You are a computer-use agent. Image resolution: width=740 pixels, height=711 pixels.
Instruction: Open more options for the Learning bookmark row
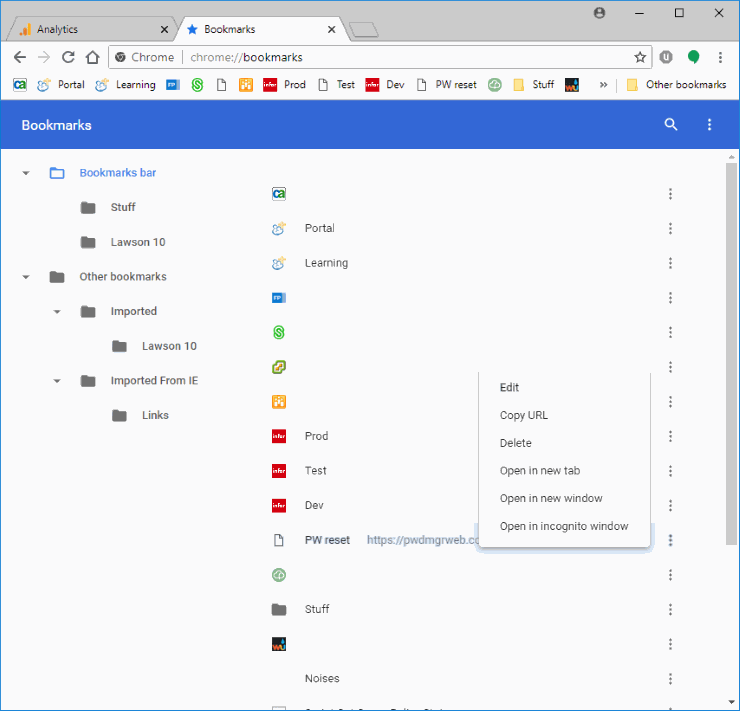(x=670, y=263)
